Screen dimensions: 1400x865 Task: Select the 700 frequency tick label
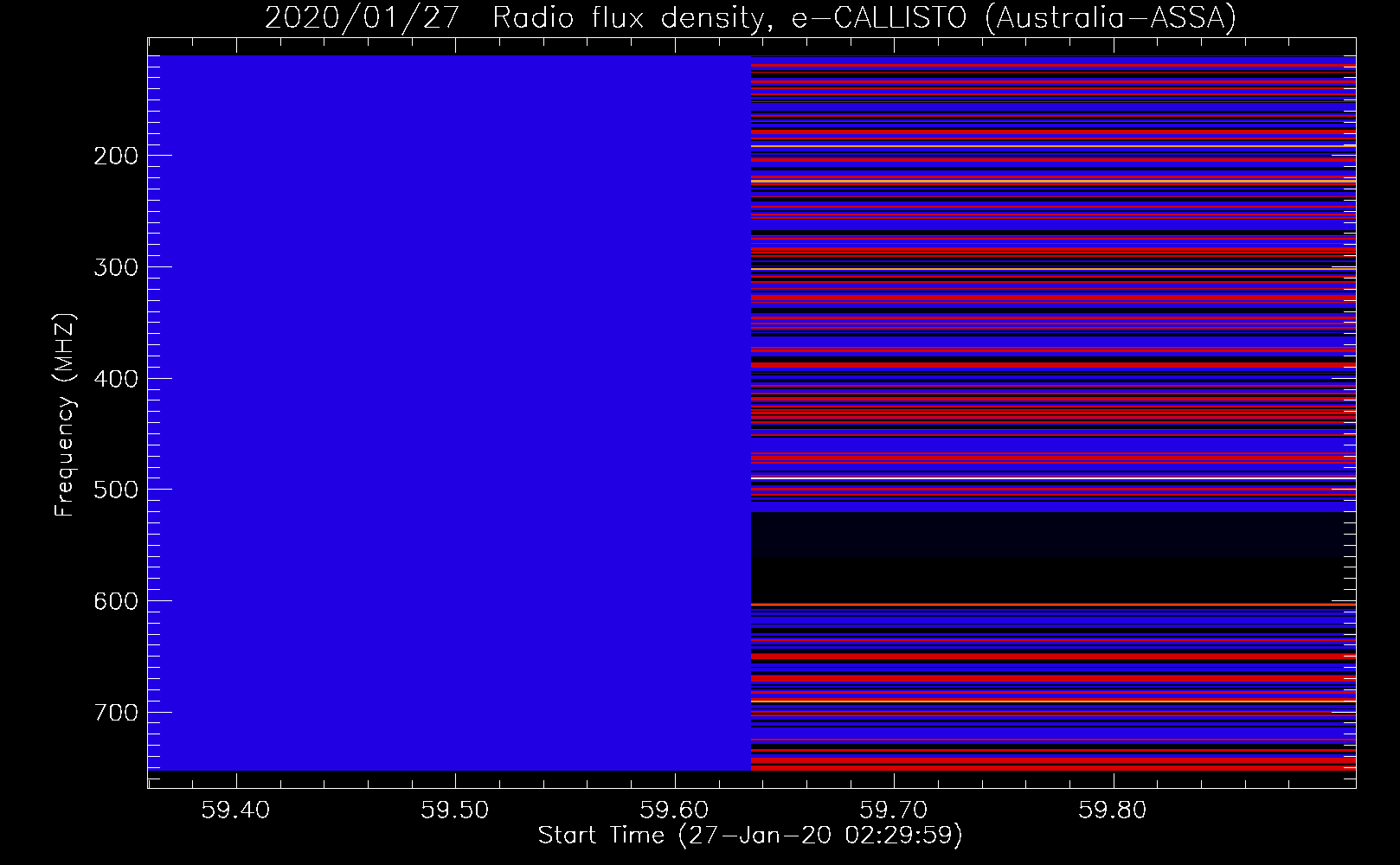[116, 712]
